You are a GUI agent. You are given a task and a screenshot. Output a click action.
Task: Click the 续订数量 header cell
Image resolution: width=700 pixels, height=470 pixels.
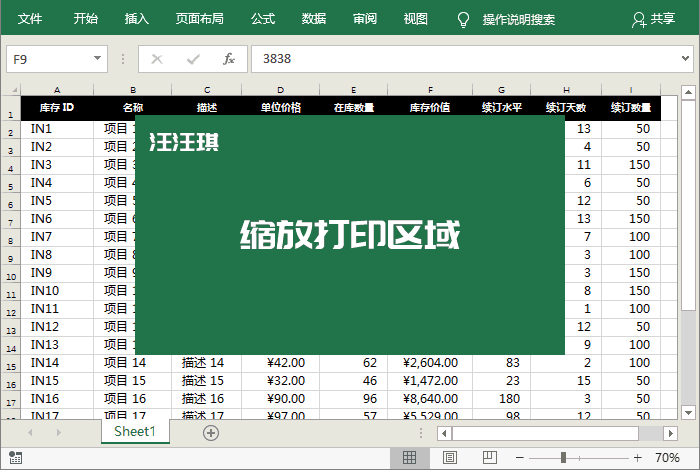point(631,108)
